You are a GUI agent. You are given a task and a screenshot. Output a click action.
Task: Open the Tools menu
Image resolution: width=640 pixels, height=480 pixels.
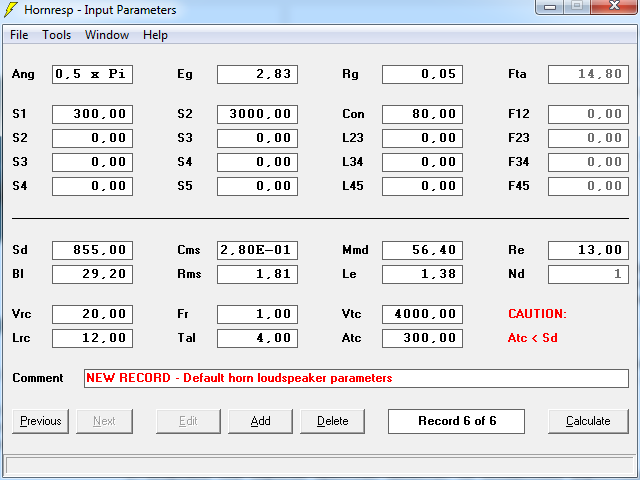tap(56, 35)
